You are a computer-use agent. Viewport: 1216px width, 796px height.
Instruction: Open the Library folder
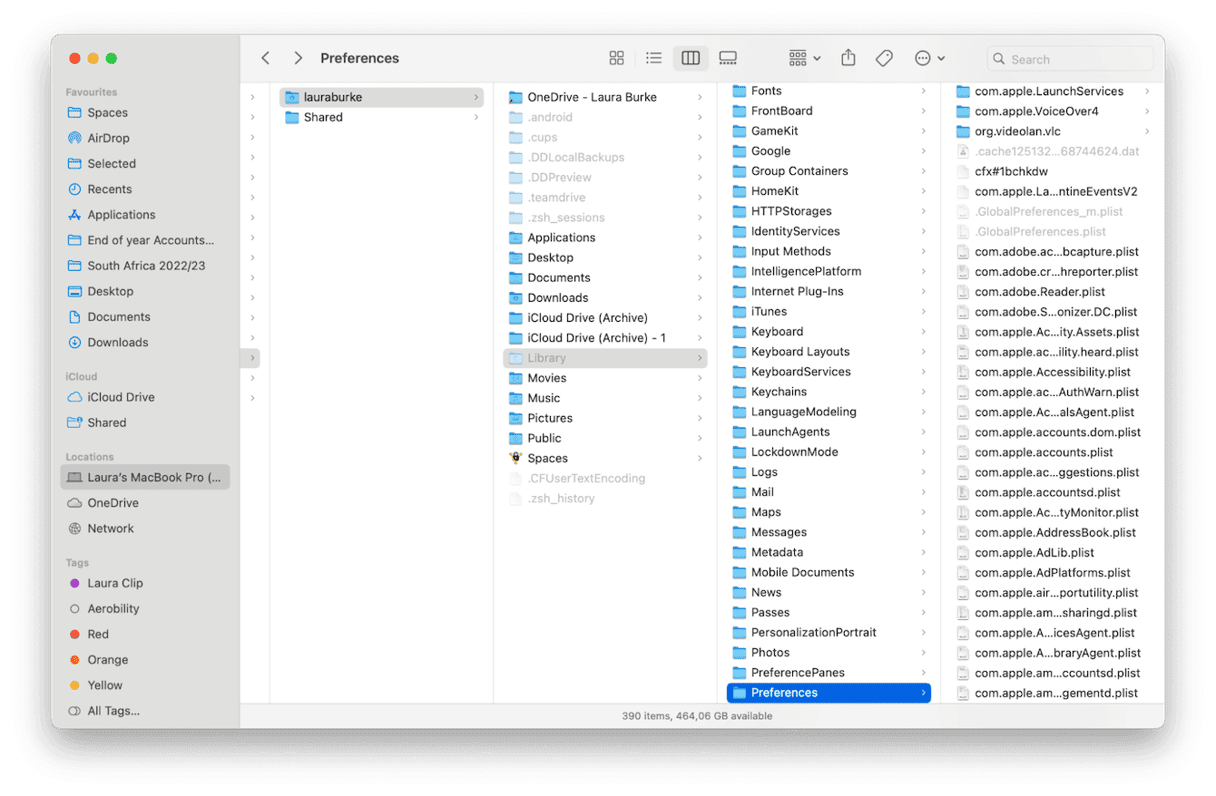pyautogui.click(x=547, y=357)
